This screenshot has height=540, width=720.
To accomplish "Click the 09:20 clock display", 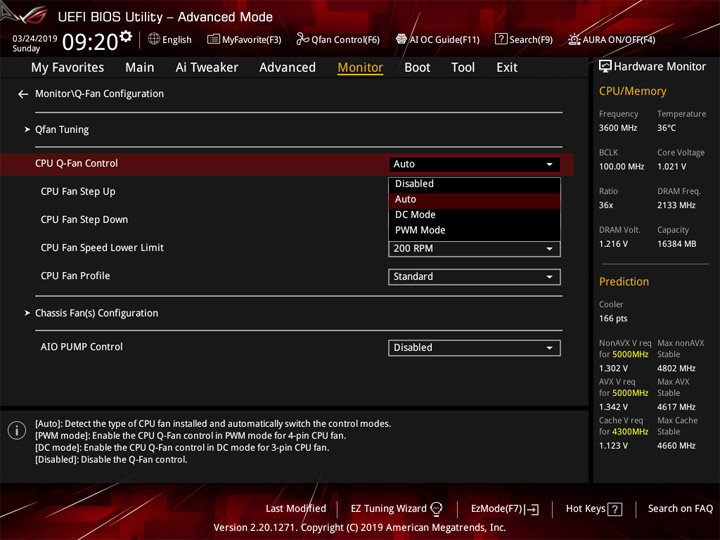I will pos(90,42).
